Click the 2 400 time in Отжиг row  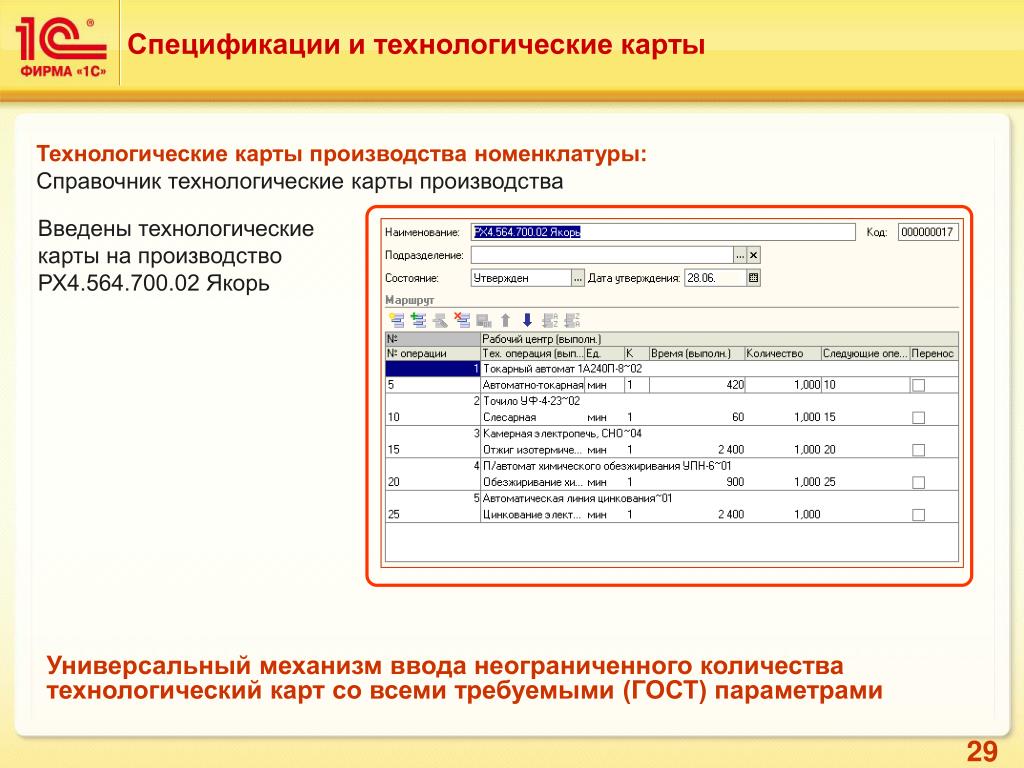[x=697, y=450]
